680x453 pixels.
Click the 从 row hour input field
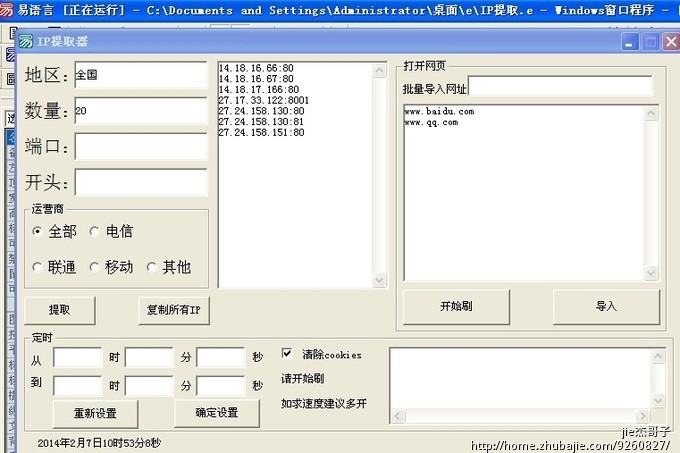pyautogui.click(x=78, y=357)
